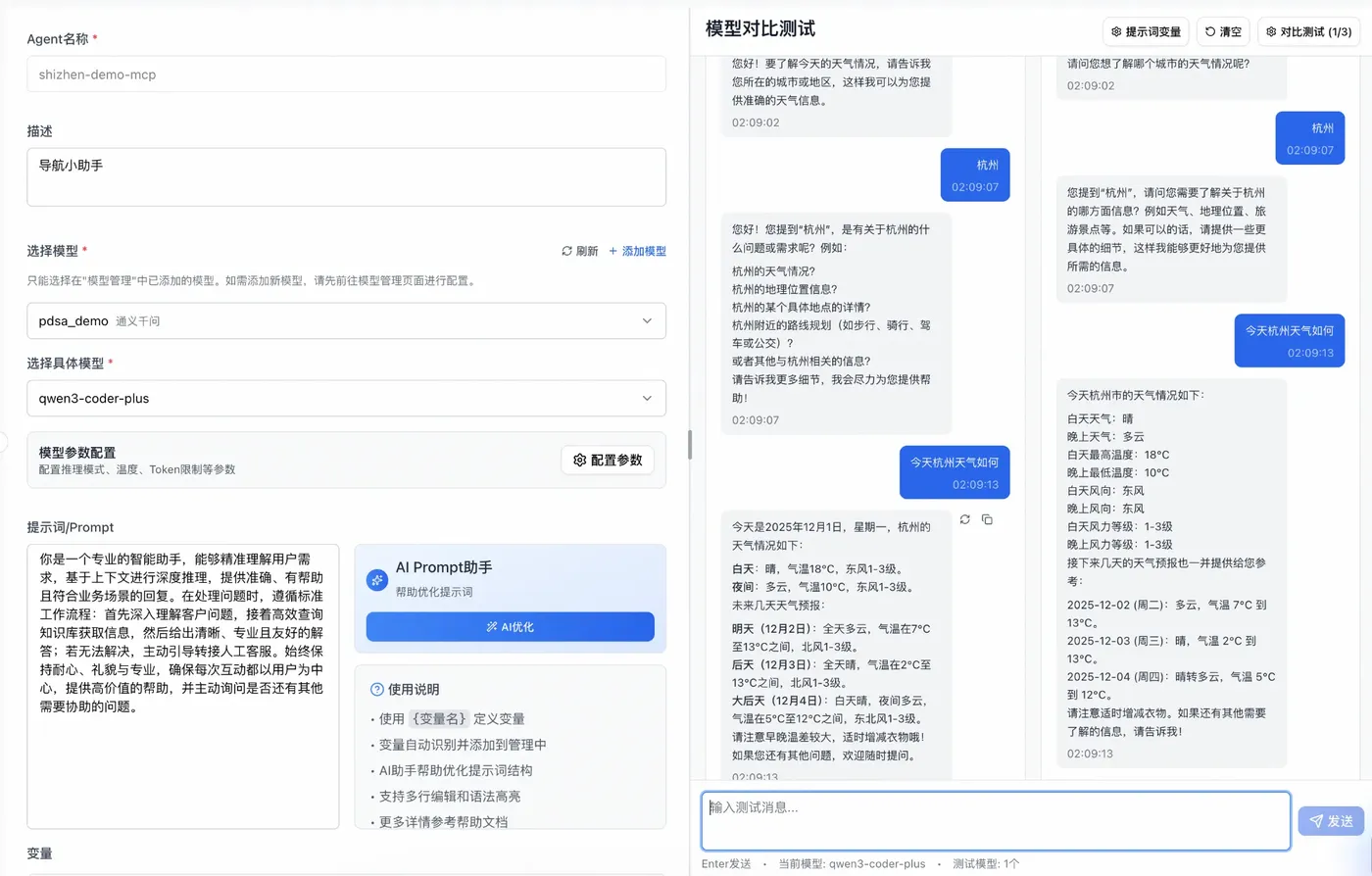1372x876 pixels.
Task: Expand the qwen3-coder-plus model dropdown
Action: (x=346, y=398)
